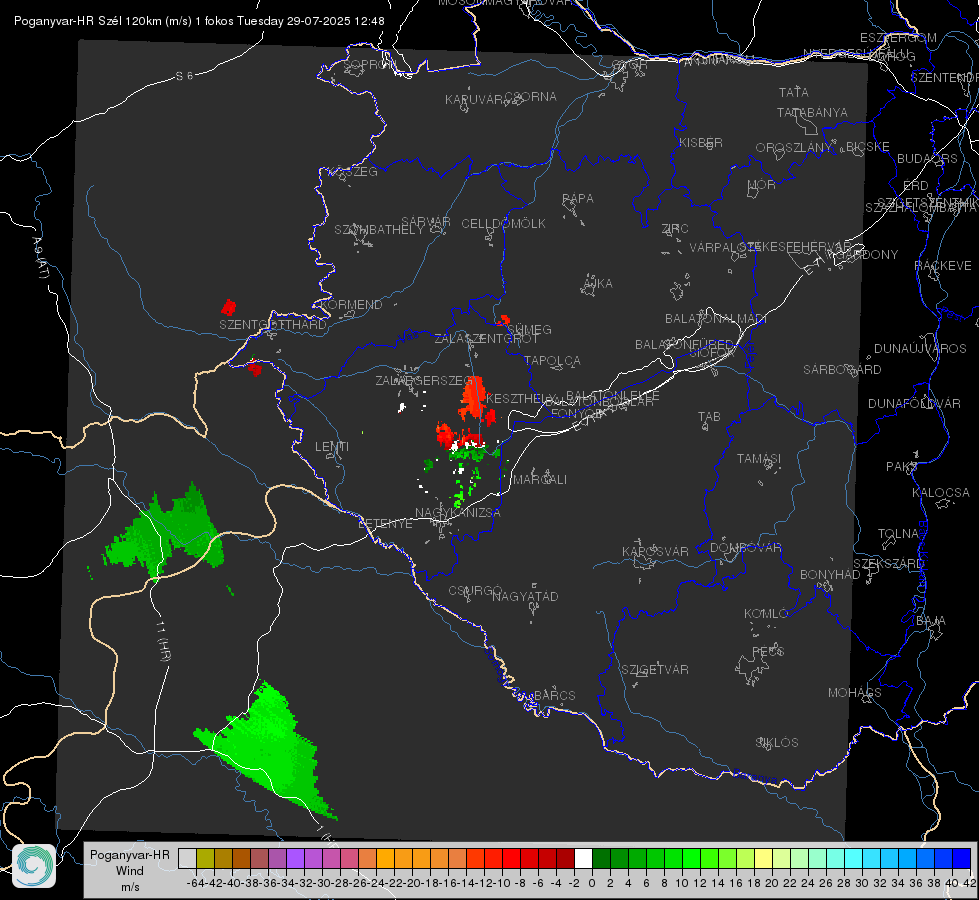The width and height of the screenshot is (979, 900).
Task: Select the NAGYATAD label
Action: [525, 596]
